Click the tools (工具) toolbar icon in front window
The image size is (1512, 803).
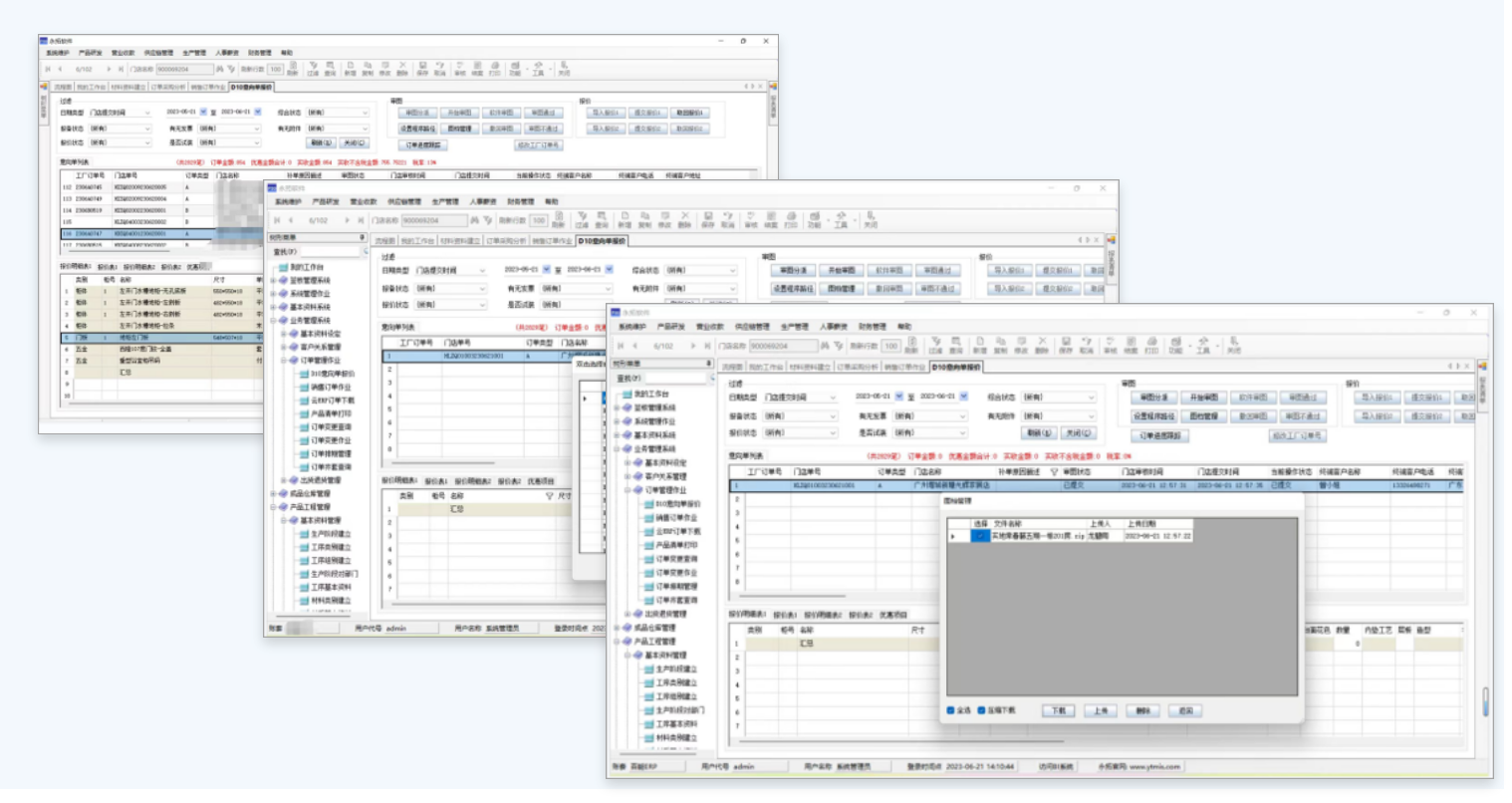[1203, 345]
